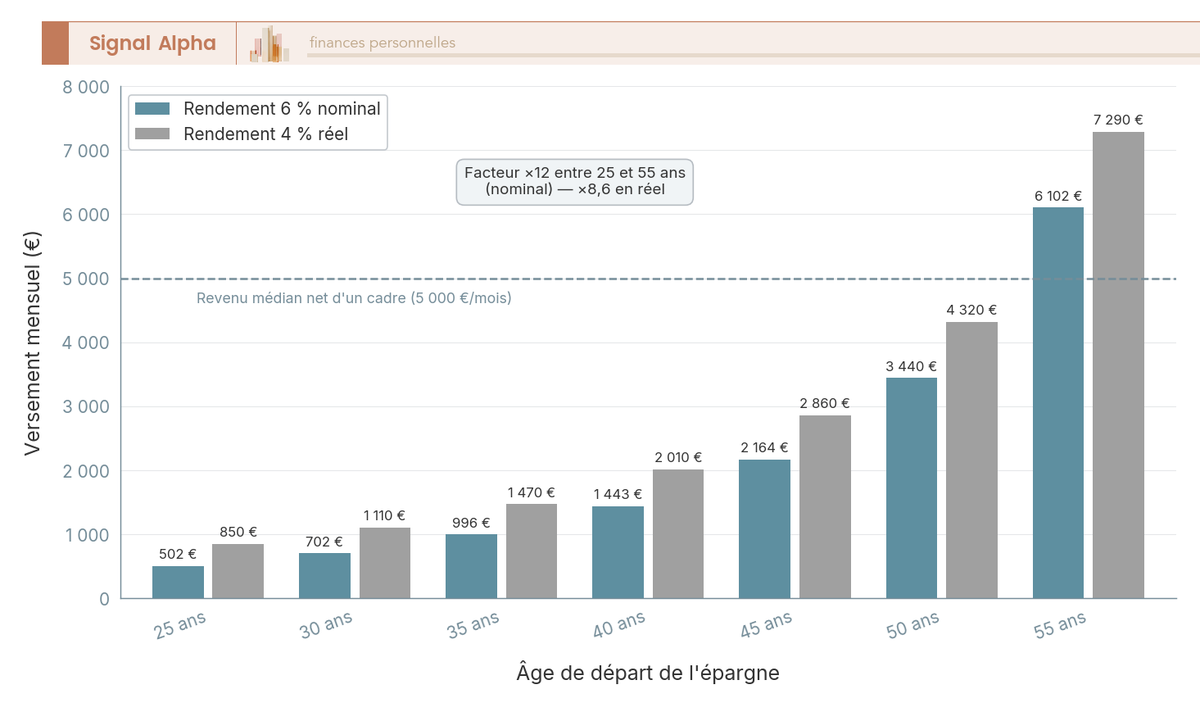Viewport: 1200px width, 721px height.
Task: Click the '7 000' y-axis tick label
Action: tap(86, 151)
